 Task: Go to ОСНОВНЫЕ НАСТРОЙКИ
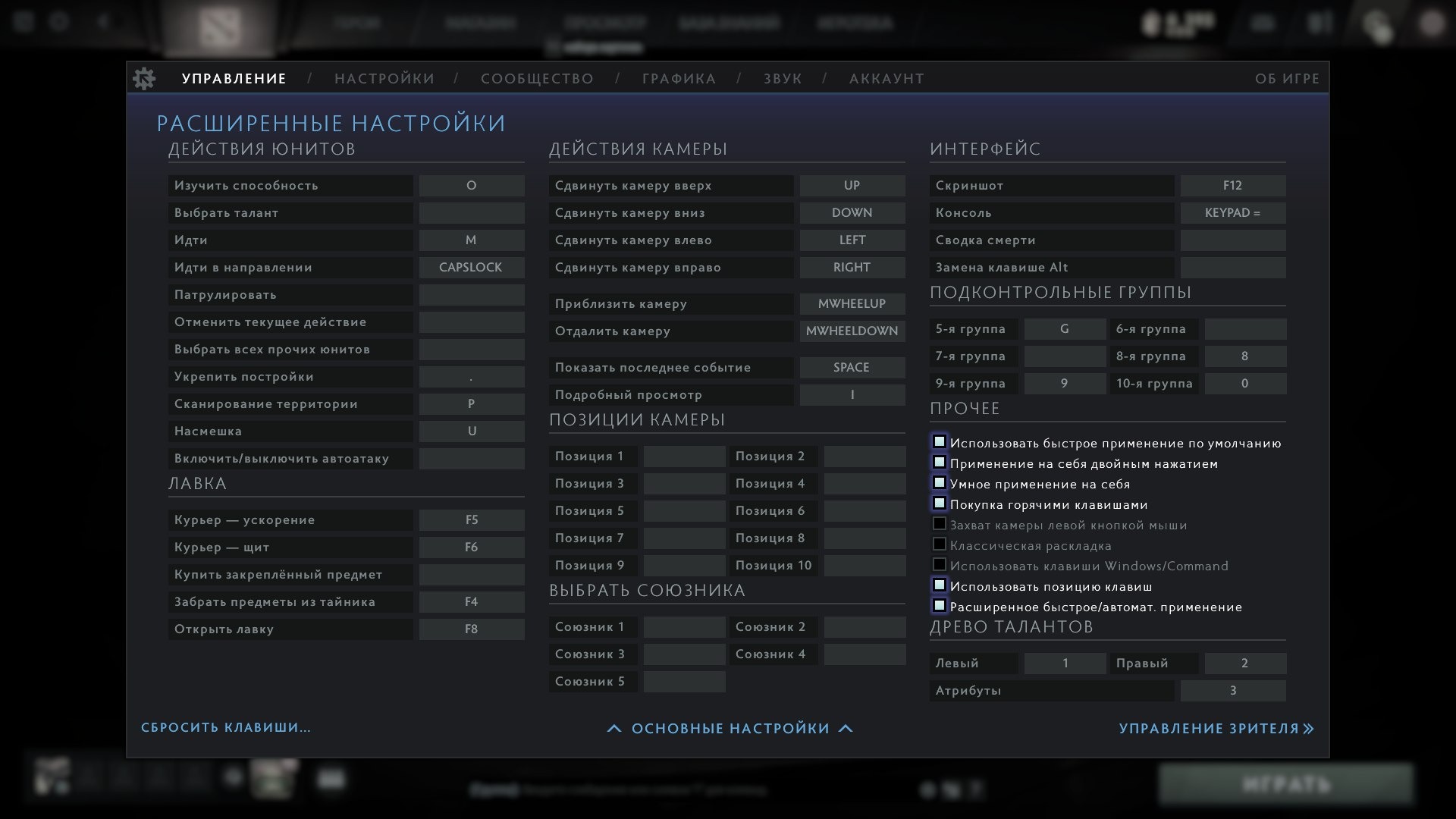(730, 729)
